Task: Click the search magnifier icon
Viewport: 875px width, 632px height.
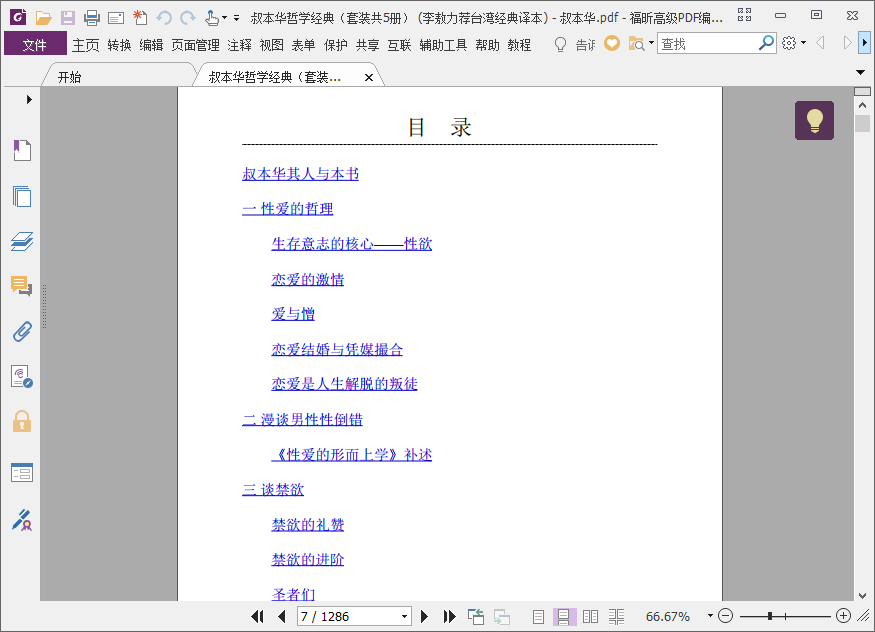Action: pos(766,42)
